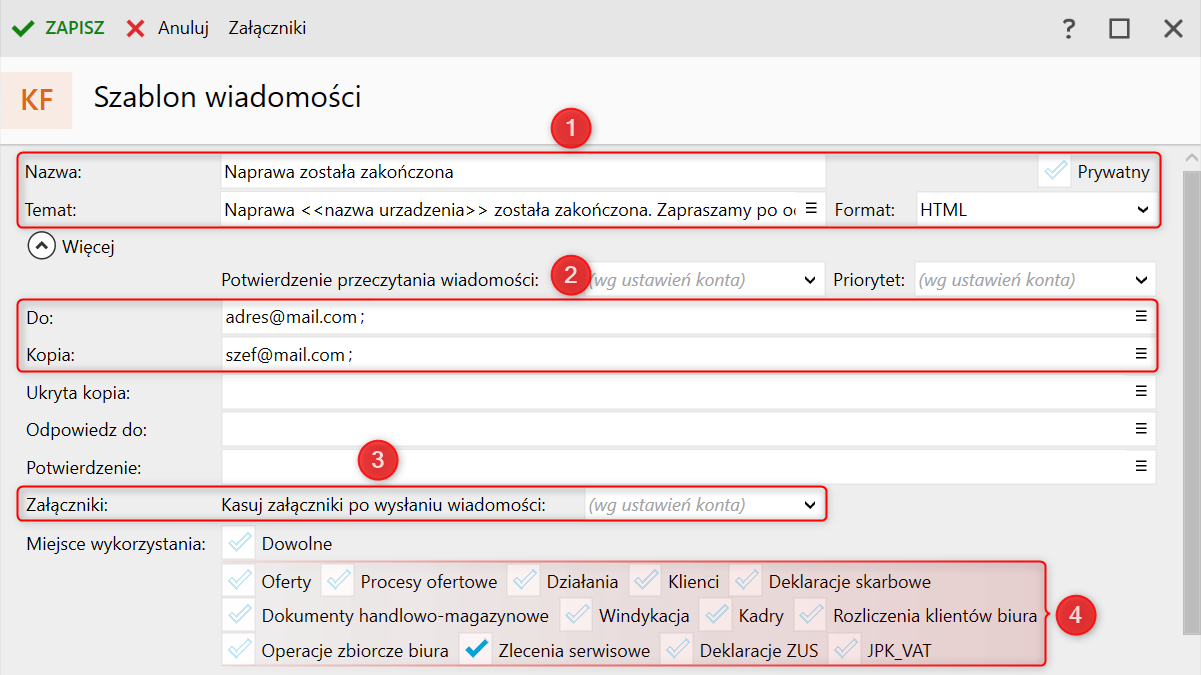Toggle the Rozliczenia klientów biura checkbox
Screen dimensions: 1201x675
pos(810,616)
